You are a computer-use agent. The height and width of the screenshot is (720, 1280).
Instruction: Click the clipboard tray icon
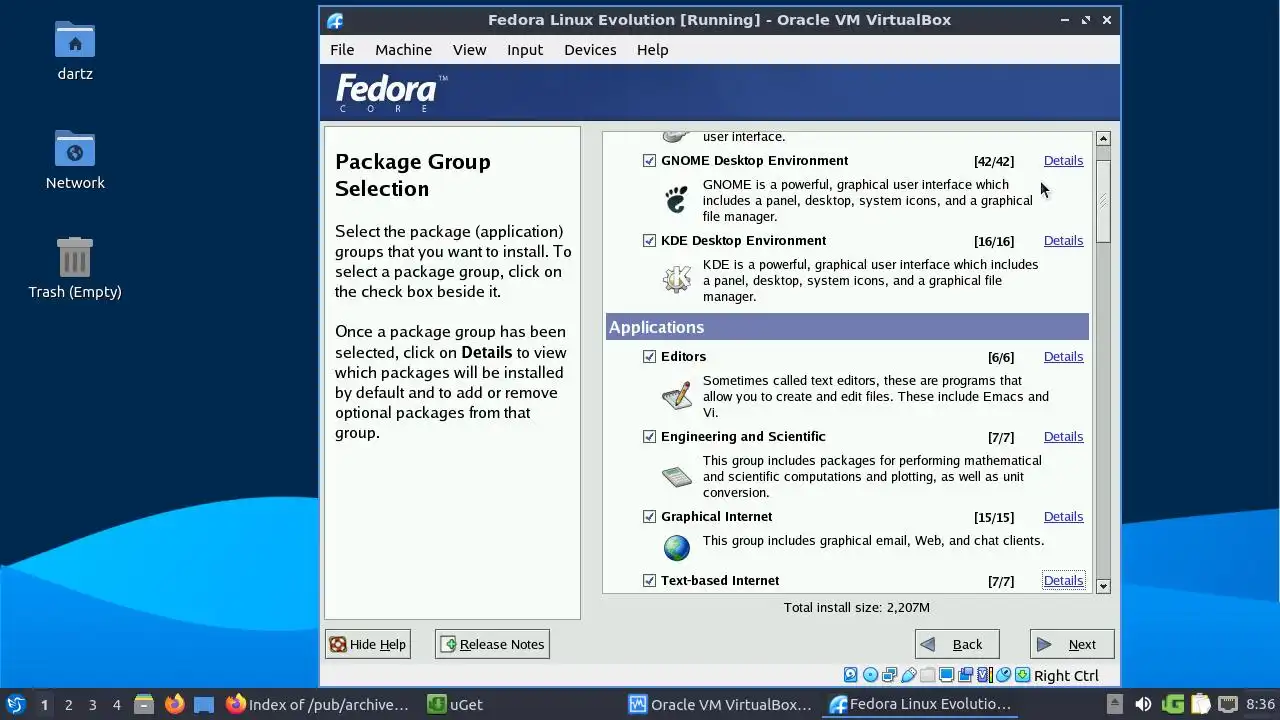[x=1200, y=704]
